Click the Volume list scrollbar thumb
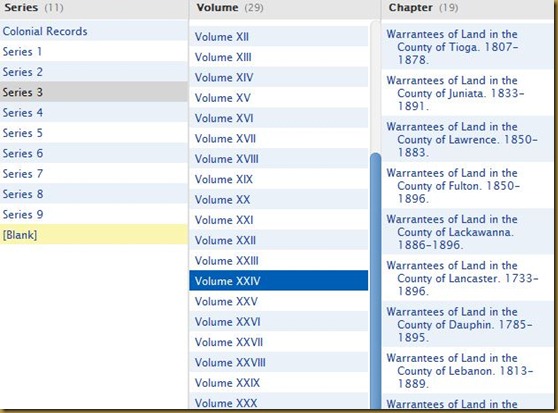Screen dimensions: 558x413 (375, 281)
